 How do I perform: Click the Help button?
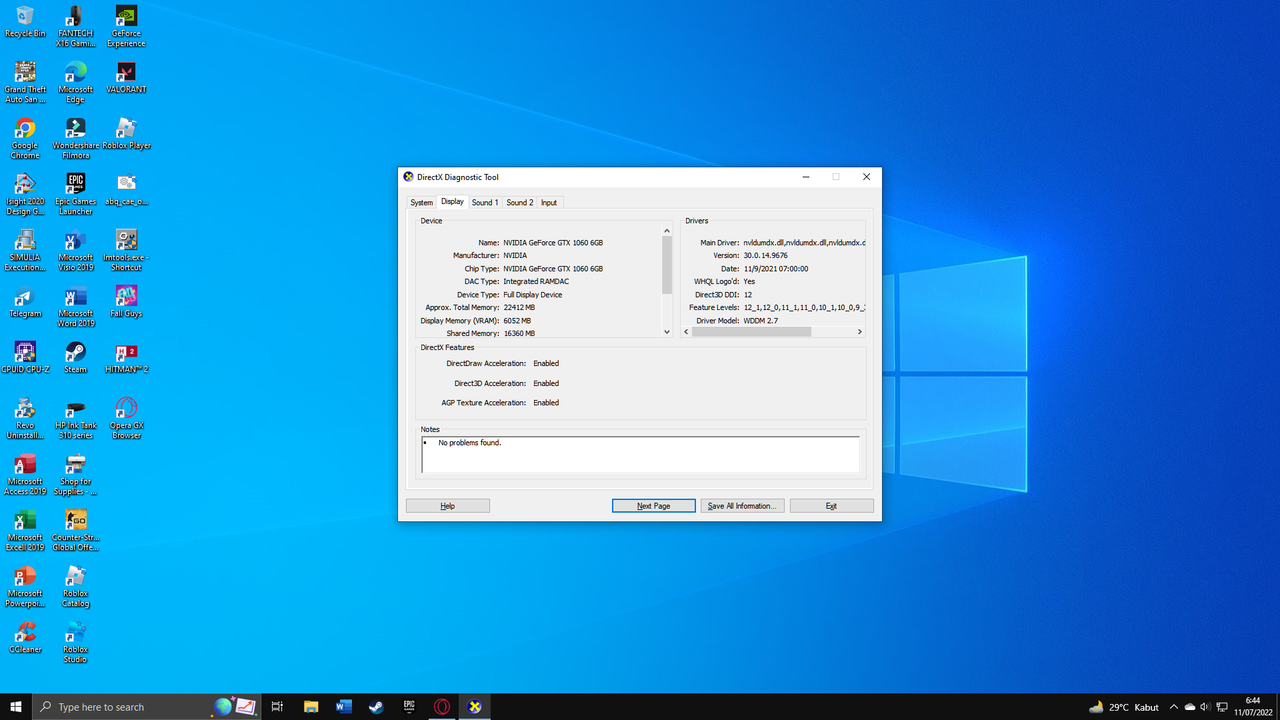coord(448,506)
